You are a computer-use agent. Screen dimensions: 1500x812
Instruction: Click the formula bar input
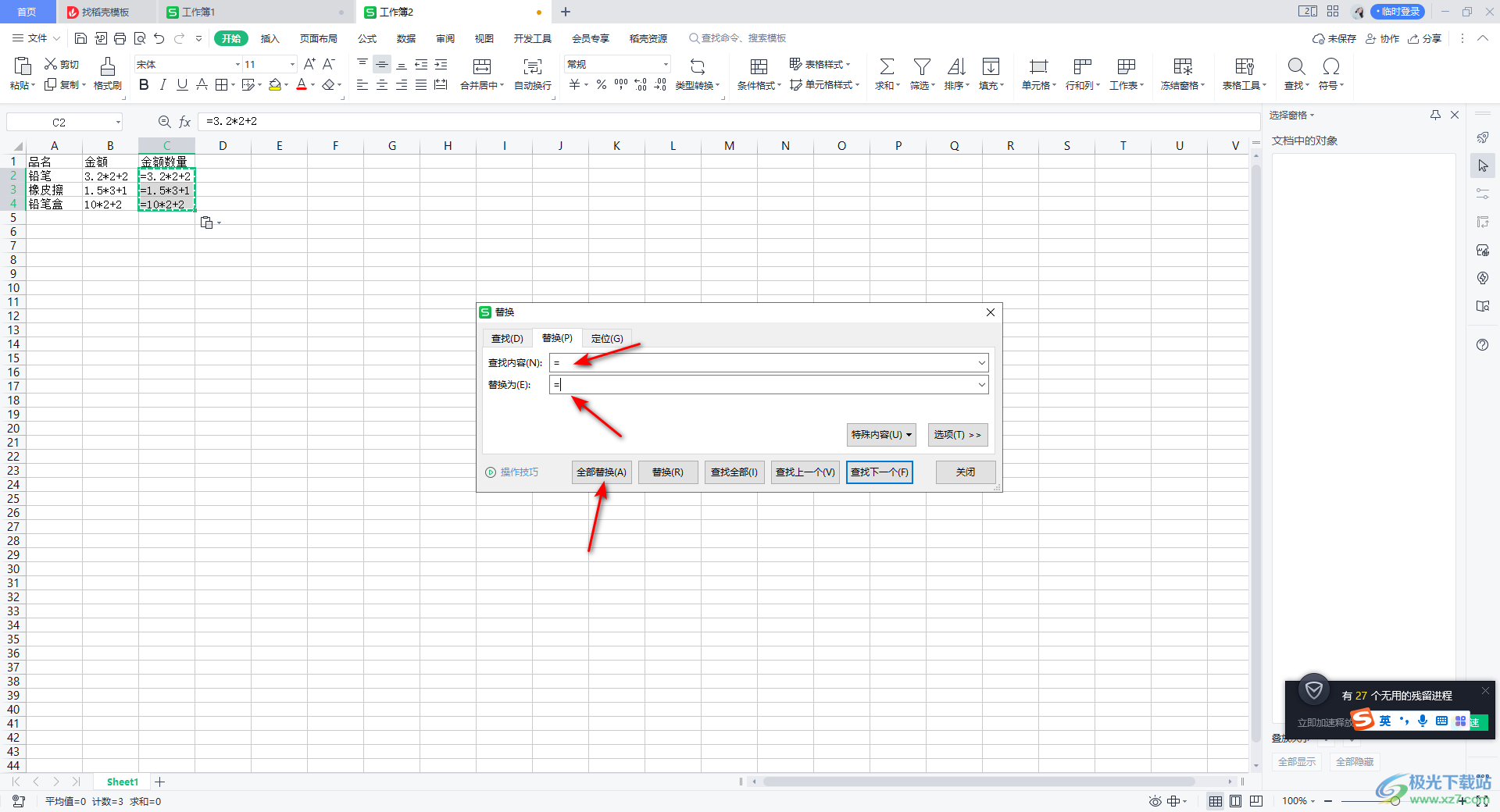click(730, 122)
